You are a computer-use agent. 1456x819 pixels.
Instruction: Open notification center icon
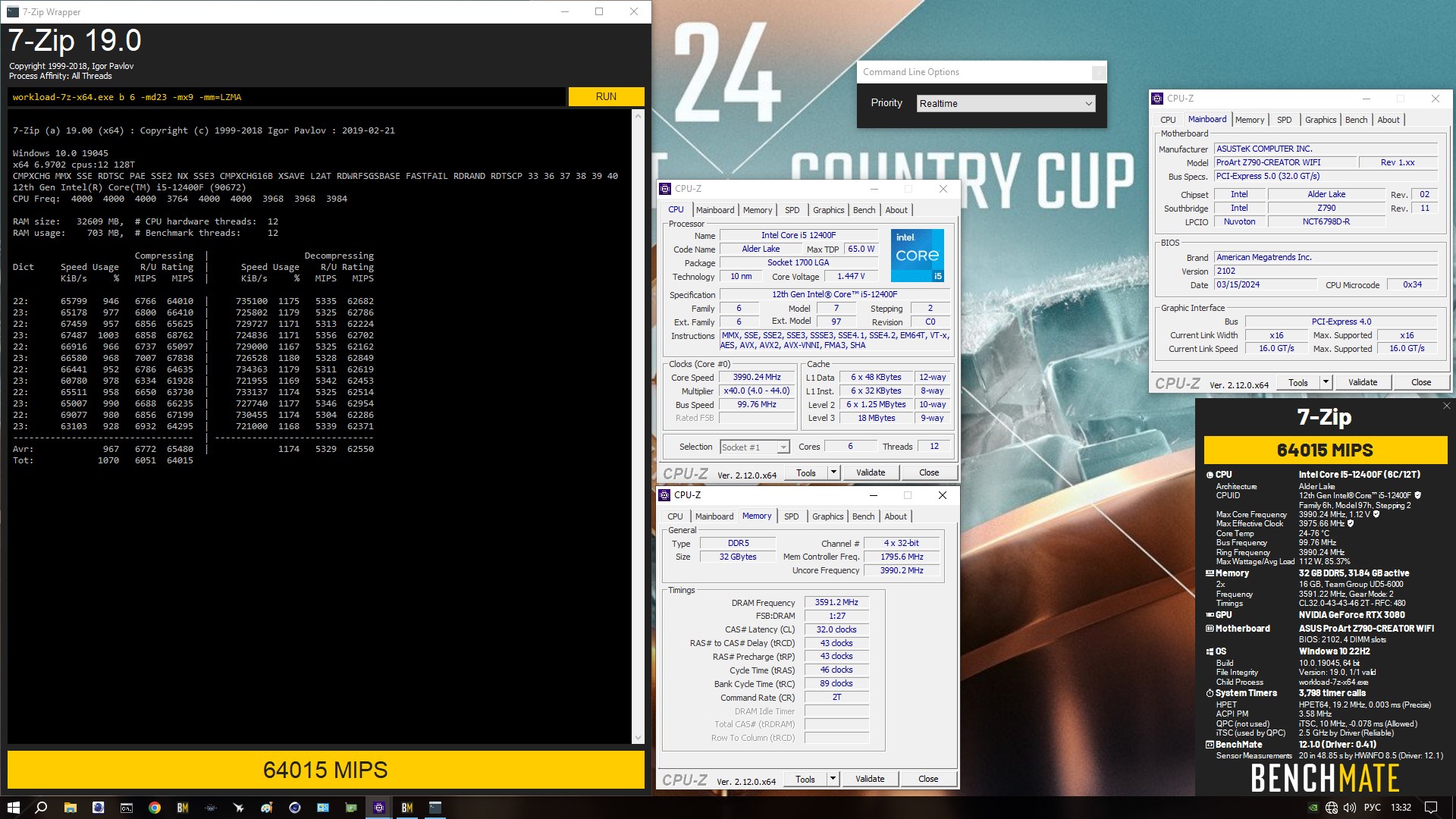(x=1431, y=808)
